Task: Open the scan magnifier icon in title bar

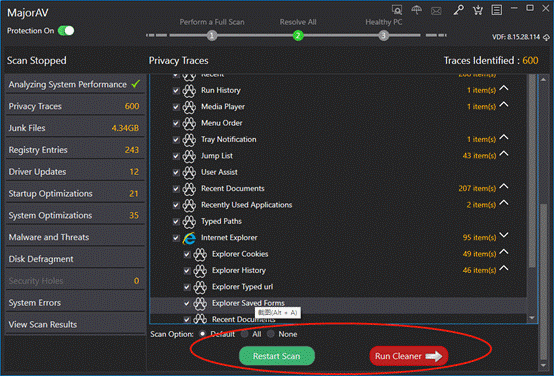Action: 397,10
